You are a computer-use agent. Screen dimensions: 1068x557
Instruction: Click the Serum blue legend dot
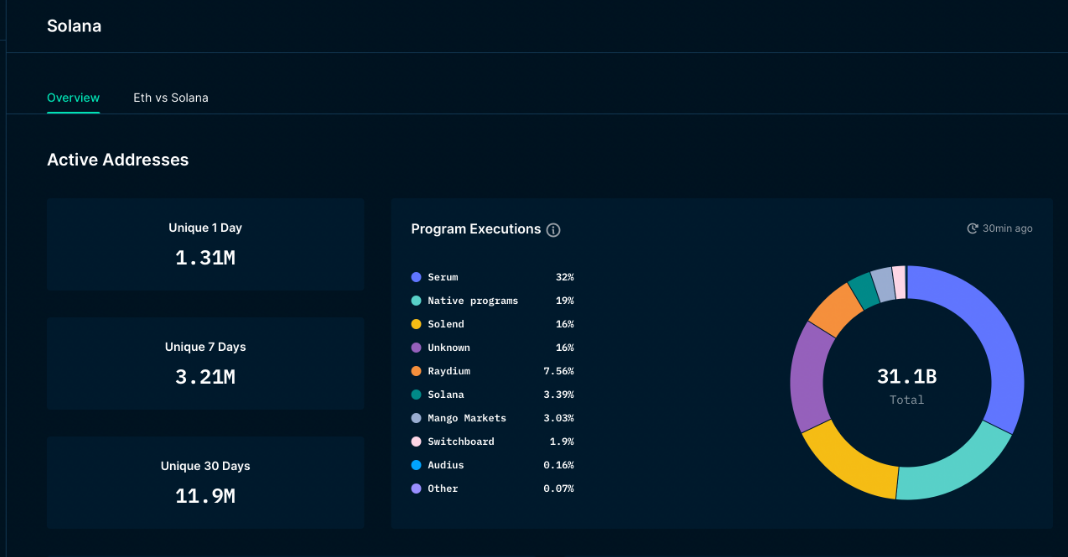(x=416, y=277)
